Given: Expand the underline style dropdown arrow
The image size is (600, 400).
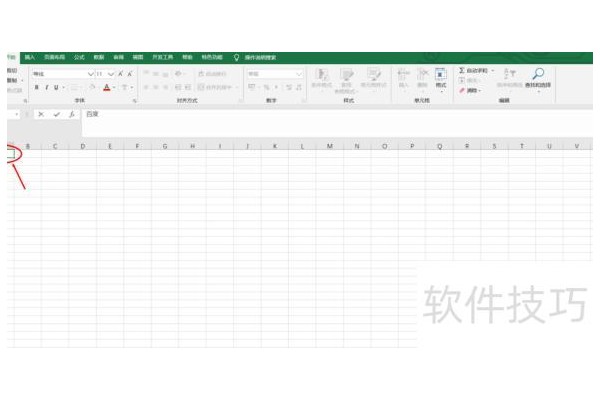Looking at the screenshot, I should tap(64, 87).
